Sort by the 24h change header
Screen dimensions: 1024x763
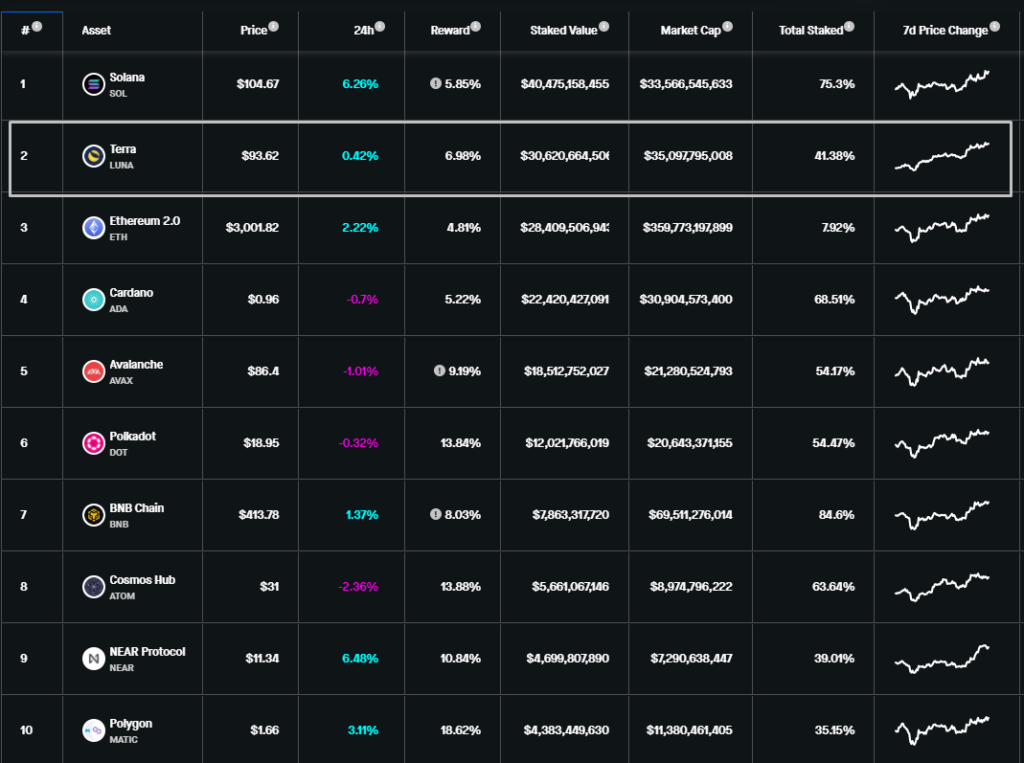click(x=363, y=31)
